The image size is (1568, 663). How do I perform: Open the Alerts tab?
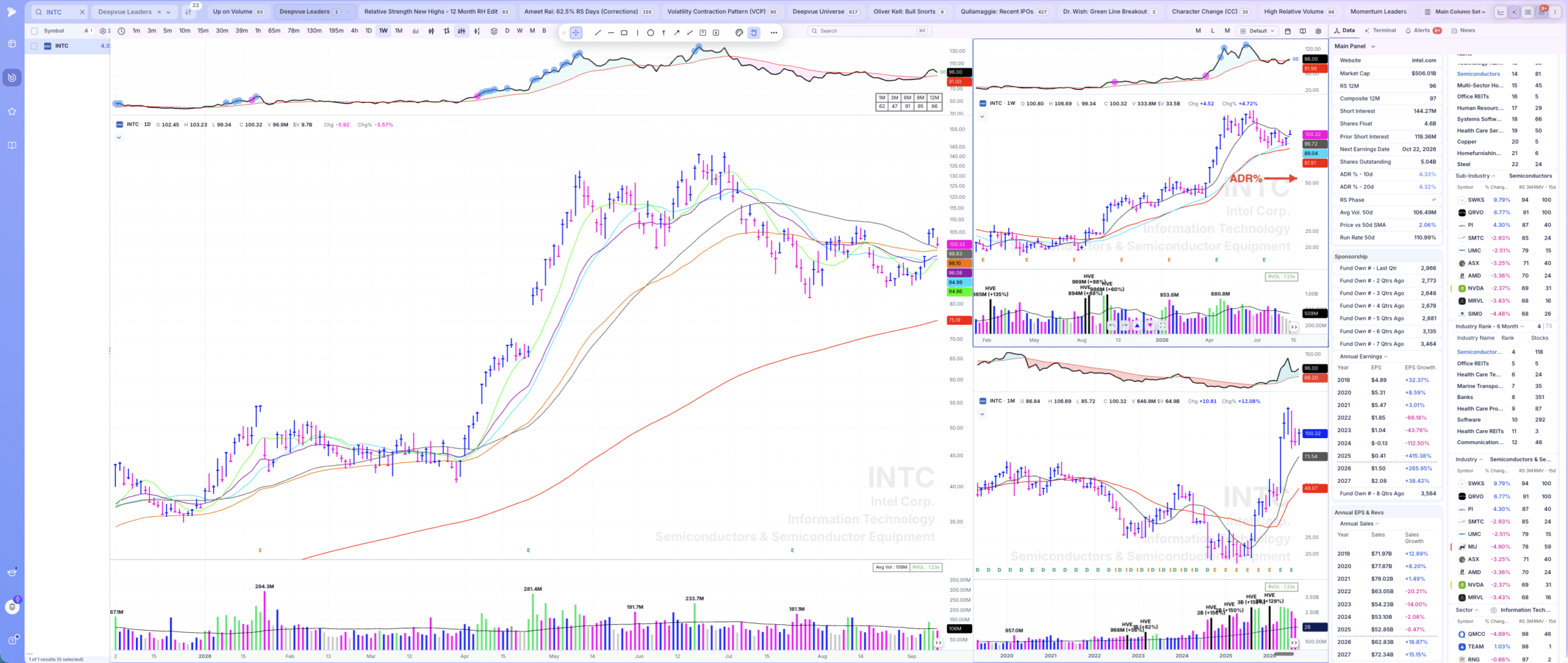pyautogui.click(x=1423, y=31)
